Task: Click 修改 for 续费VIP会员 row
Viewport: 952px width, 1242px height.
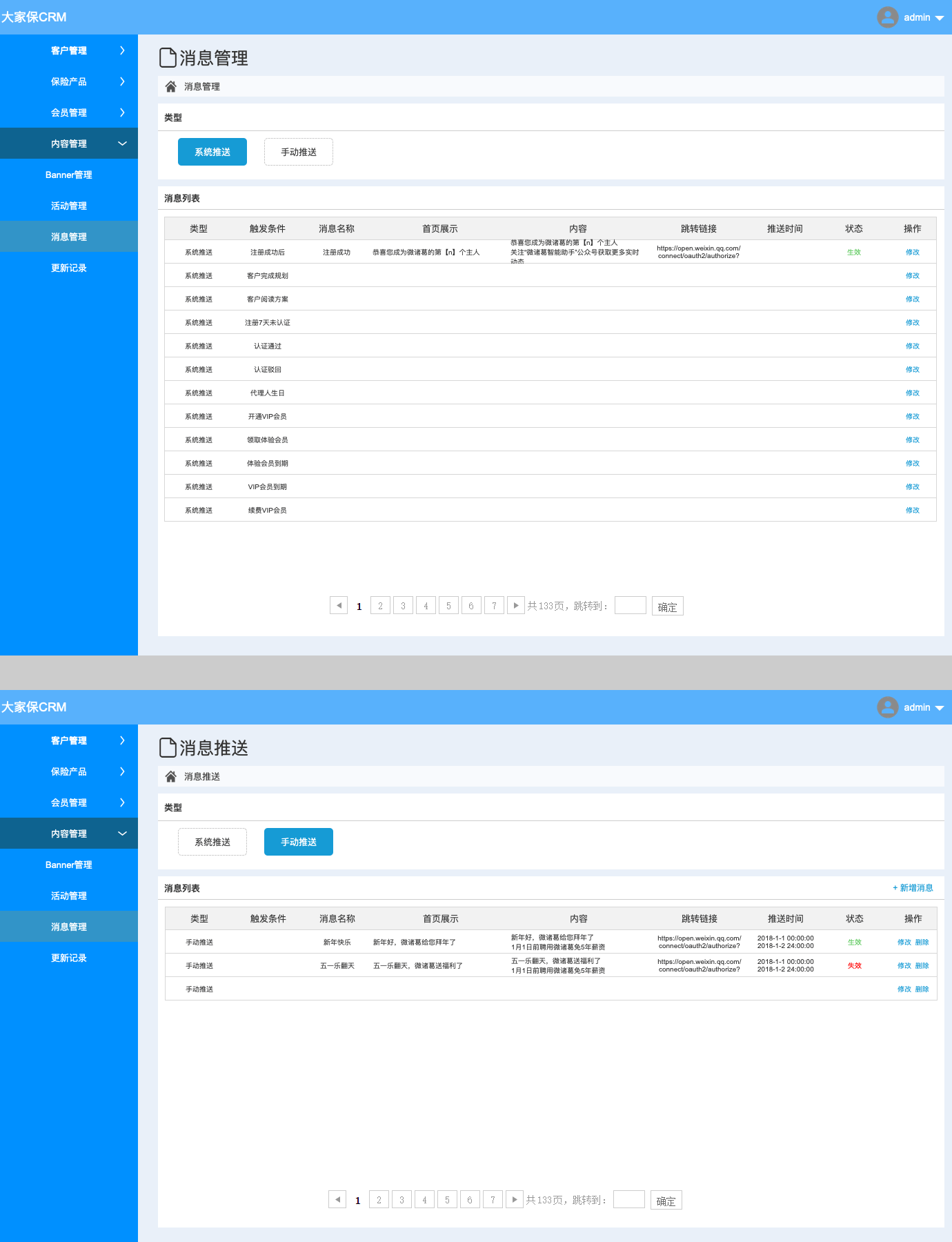Action: (913, 510)
